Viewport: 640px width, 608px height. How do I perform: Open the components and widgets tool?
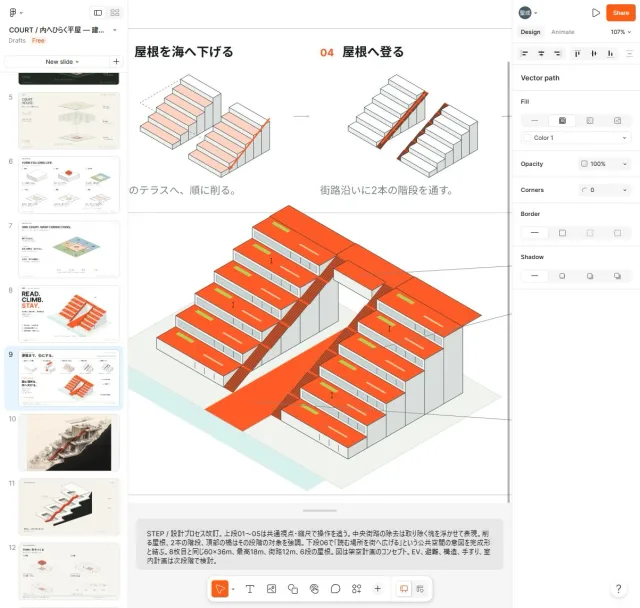(x=356, y=589)
